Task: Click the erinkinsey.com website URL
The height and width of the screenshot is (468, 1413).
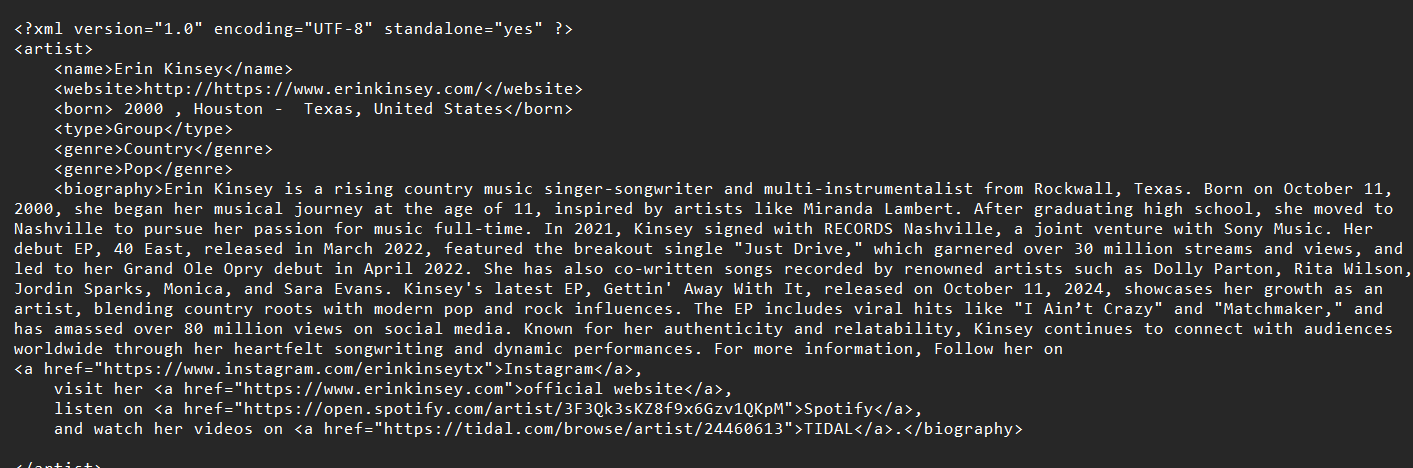Action: tap(314, 89)
